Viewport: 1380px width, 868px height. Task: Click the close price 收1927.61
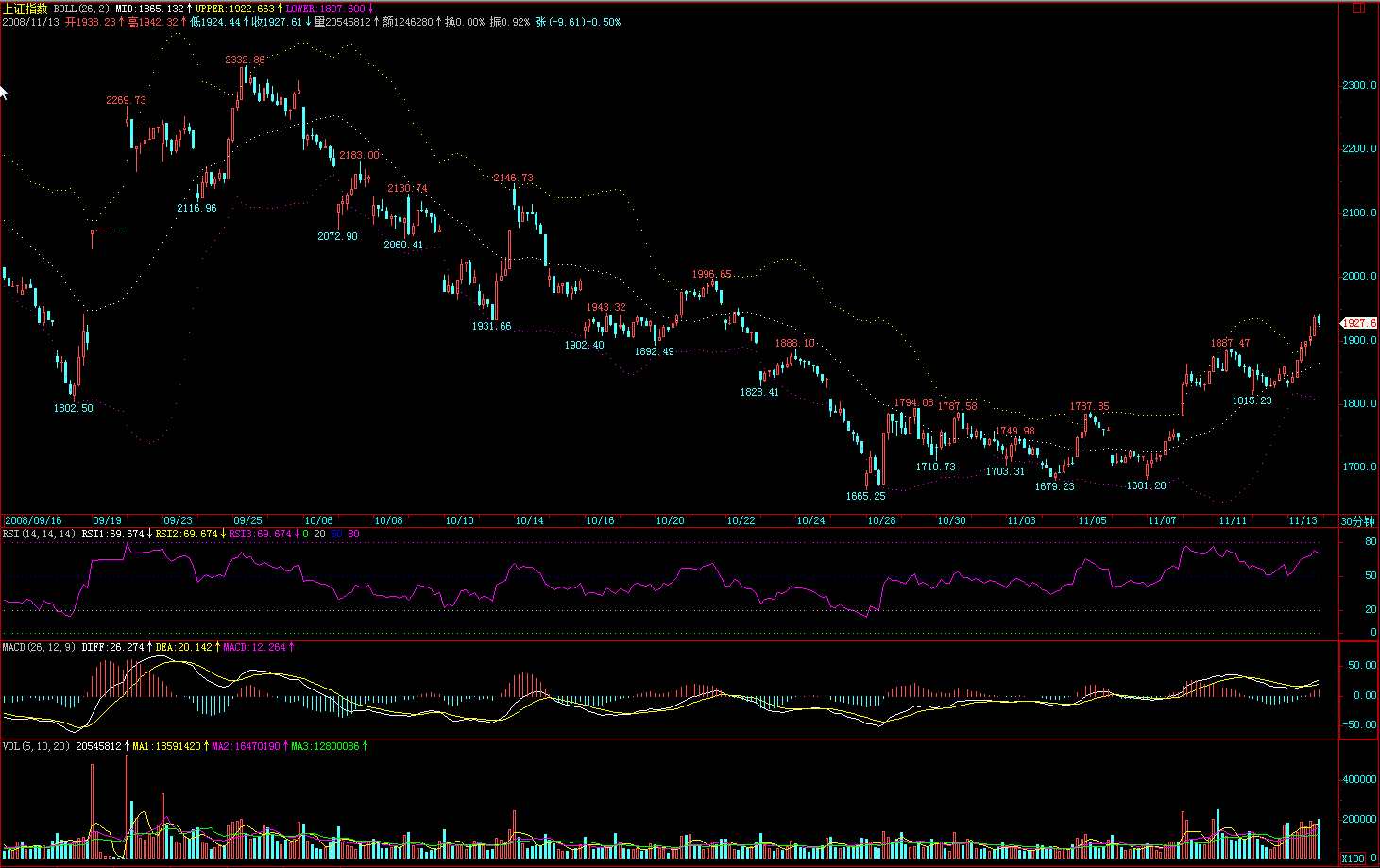point(278,22)
